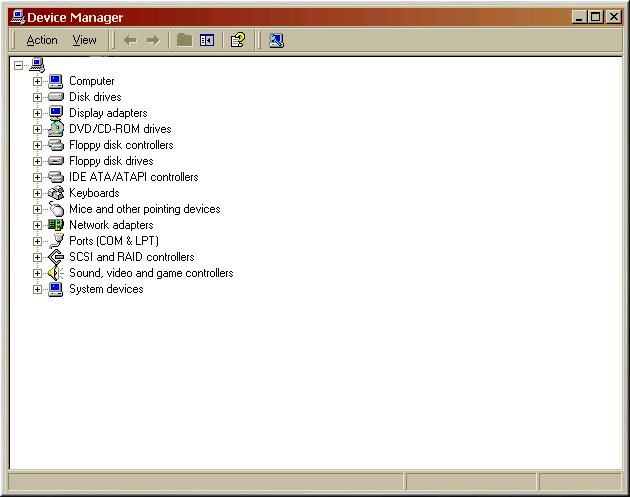Screen dimensions: 630x497
Task: Expand the Disk drives node
Action: tap(38, 97)
